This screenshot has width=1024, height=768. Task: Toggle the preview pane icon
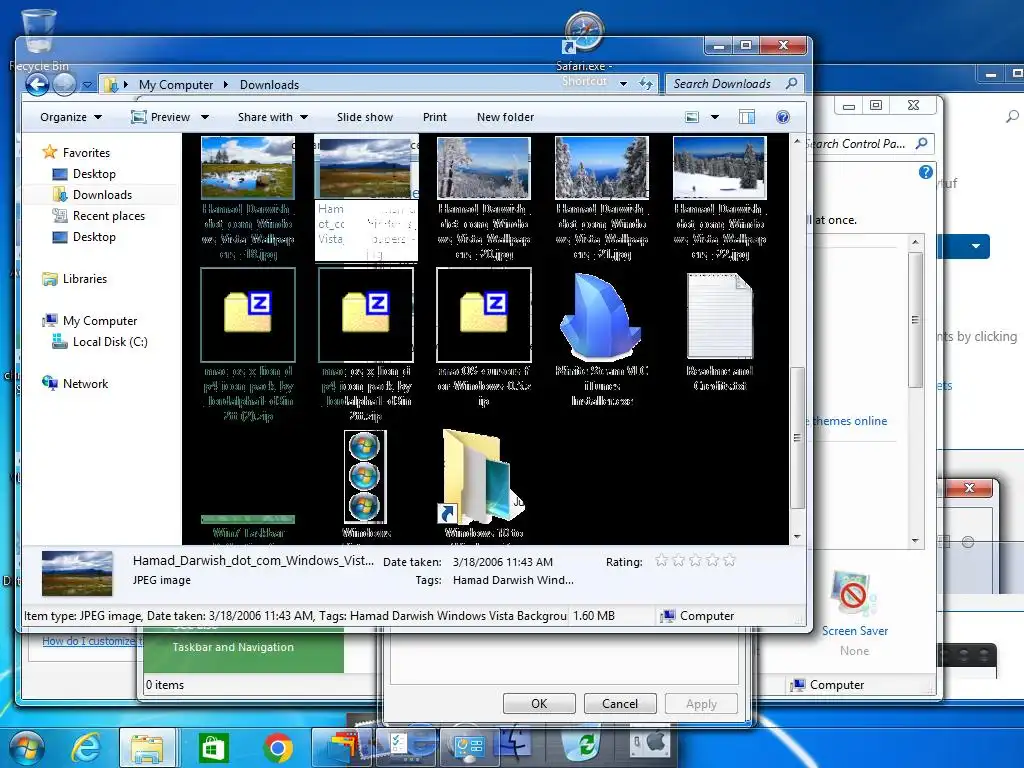point(747,117)
